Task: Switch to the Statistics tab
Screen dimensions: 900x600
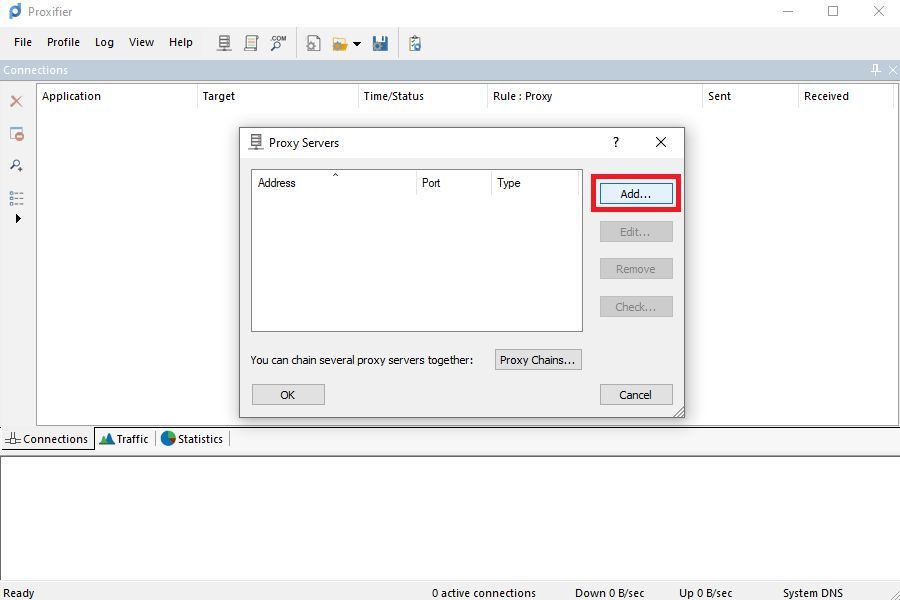Action: click(x=192, y=439)
